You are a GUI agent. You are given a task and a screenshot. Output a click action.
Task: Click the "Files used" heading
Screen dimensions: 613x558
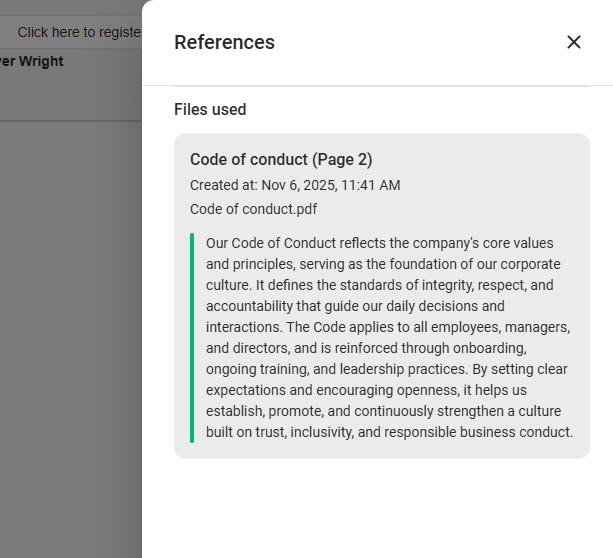pos(210,110)
